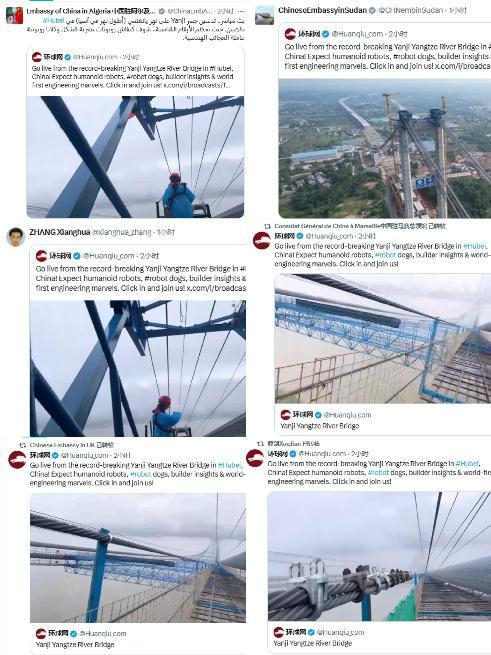491x655 pixels.
Task: Click Huanqiu logo in Marseille consulate repost
Action: tap(262, 241)
